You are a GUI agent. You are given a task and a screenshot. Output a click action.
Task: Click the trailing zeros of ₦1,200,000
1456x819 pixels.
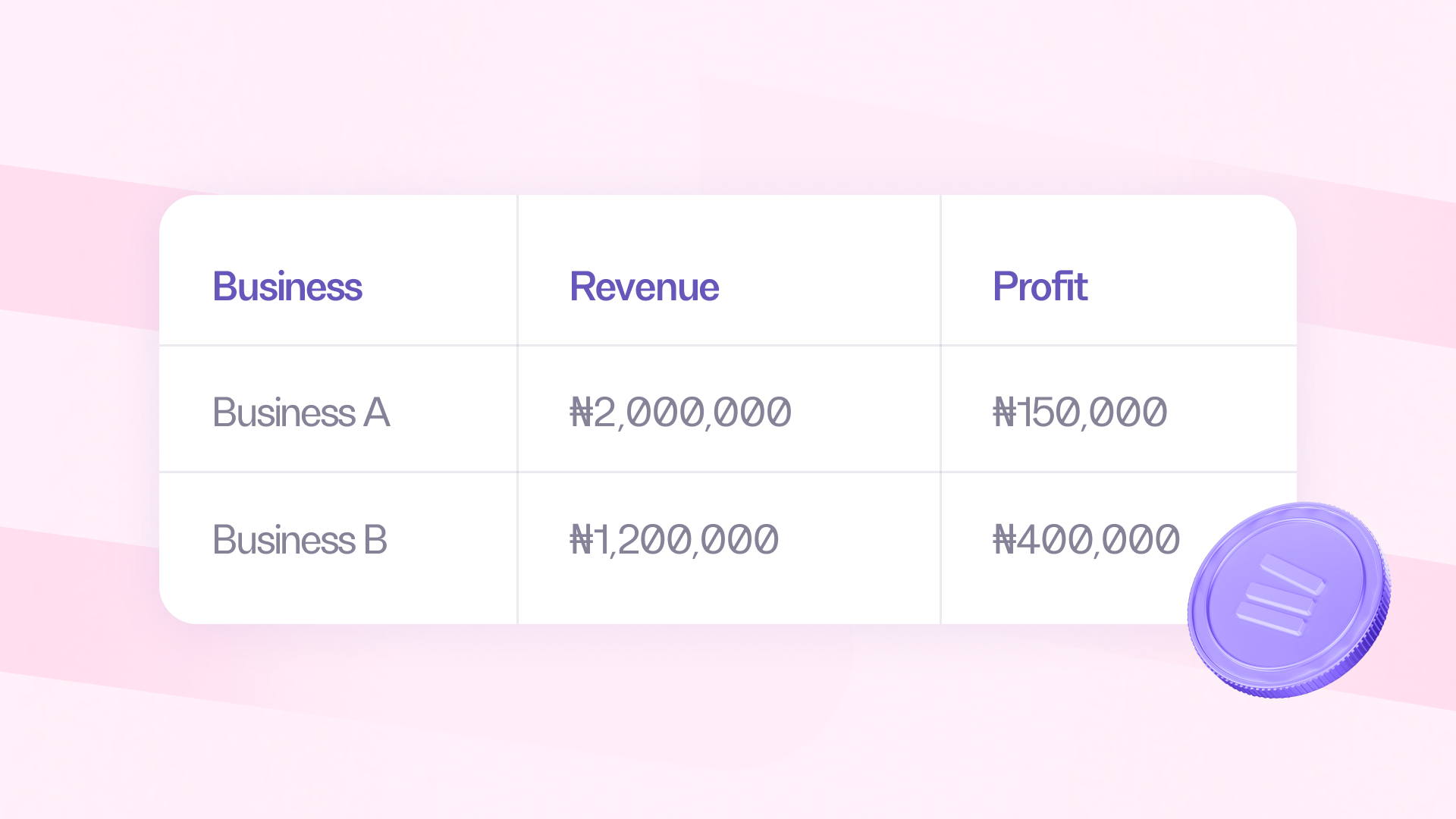pos(739,540)
